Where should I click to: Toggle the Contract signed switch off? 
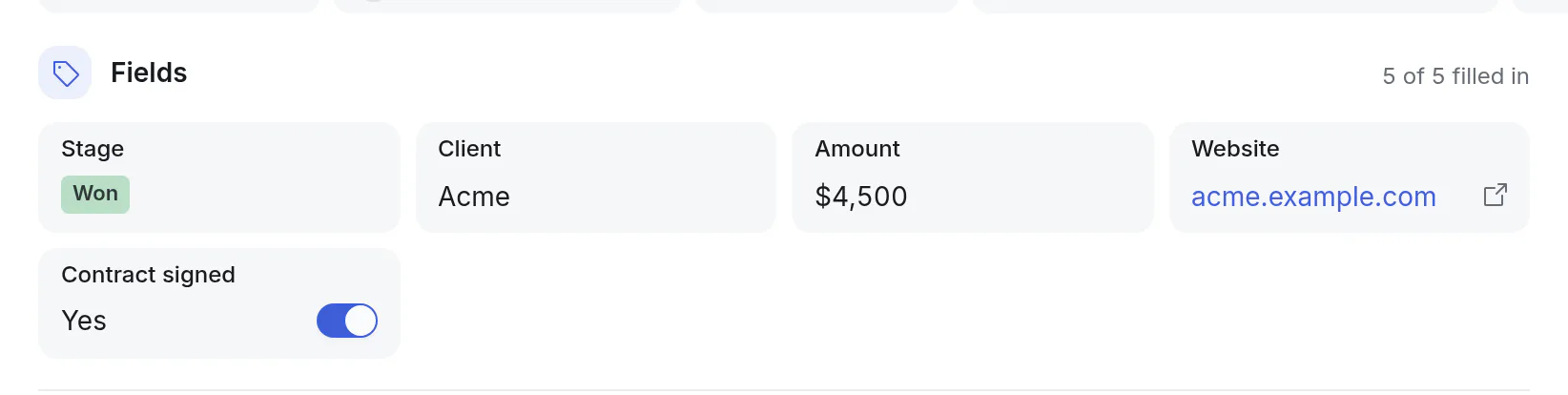[347, 321]
